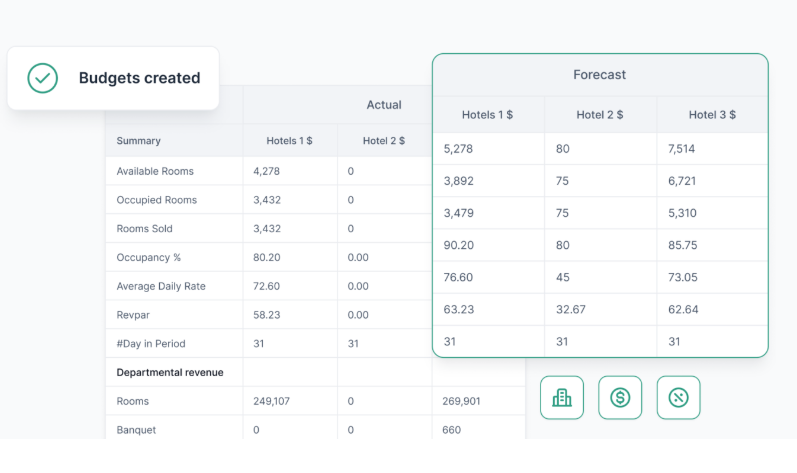Click Actual "Hotels 1 $" column header
797x473 pixels.
tap(289, 141)
